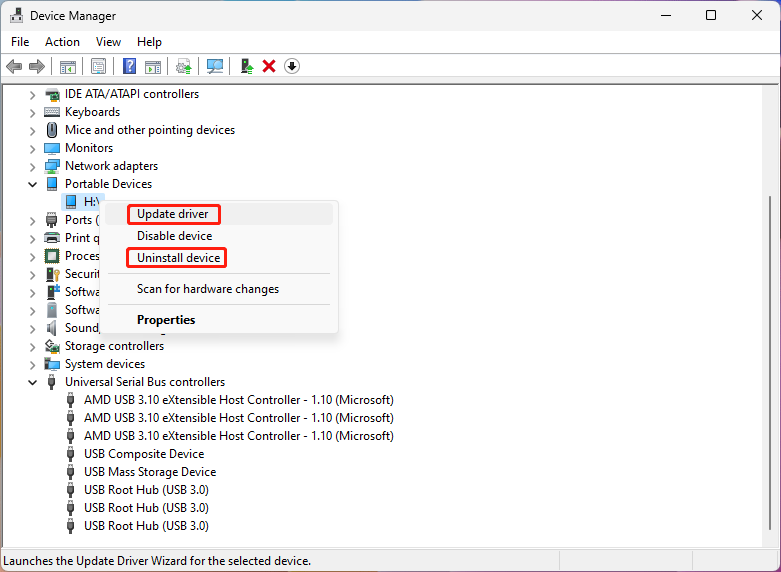Select the Monitors label
The image size is (781, 572).
pyautogui.click(x=89, y=148)
